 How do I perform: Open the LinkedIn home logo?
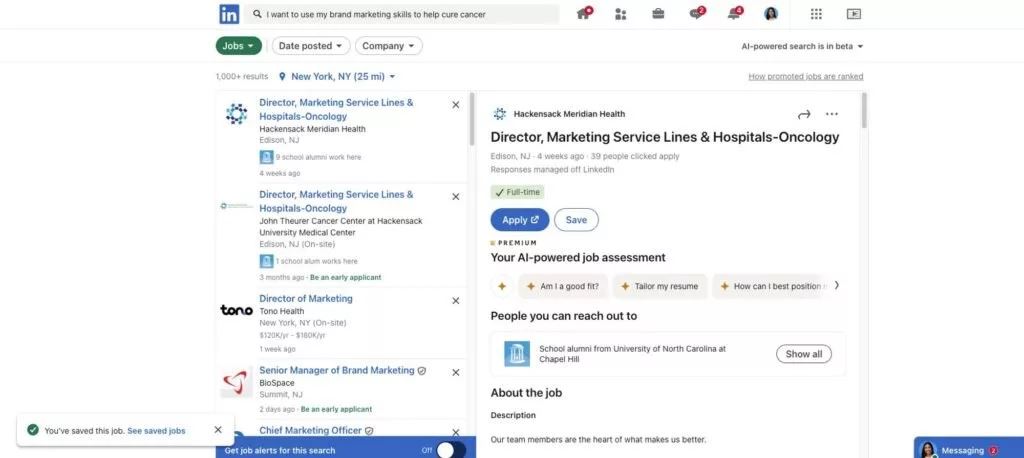[x=229, y=14]
